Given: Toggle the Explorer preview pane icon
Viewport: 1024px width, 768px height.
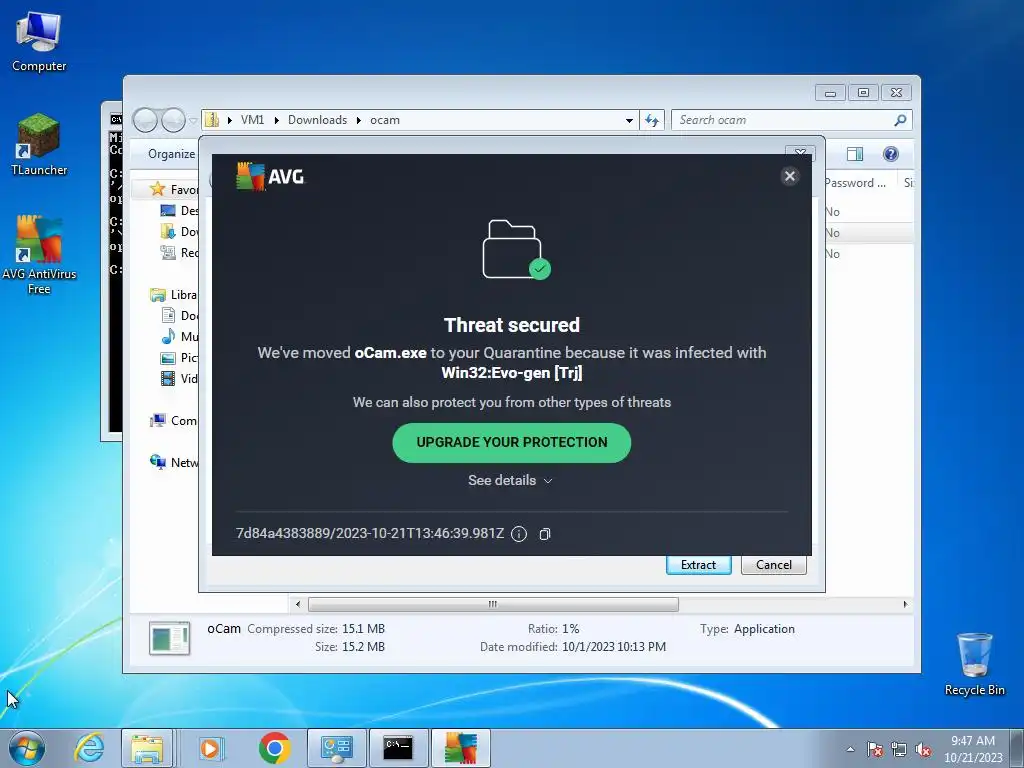Looking at the screenshot, I should tap(855, 154).
